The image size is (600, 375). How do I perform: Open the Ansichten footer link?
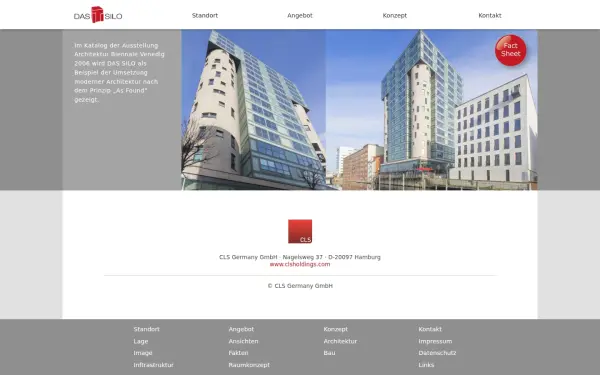[x=243, y=341]
